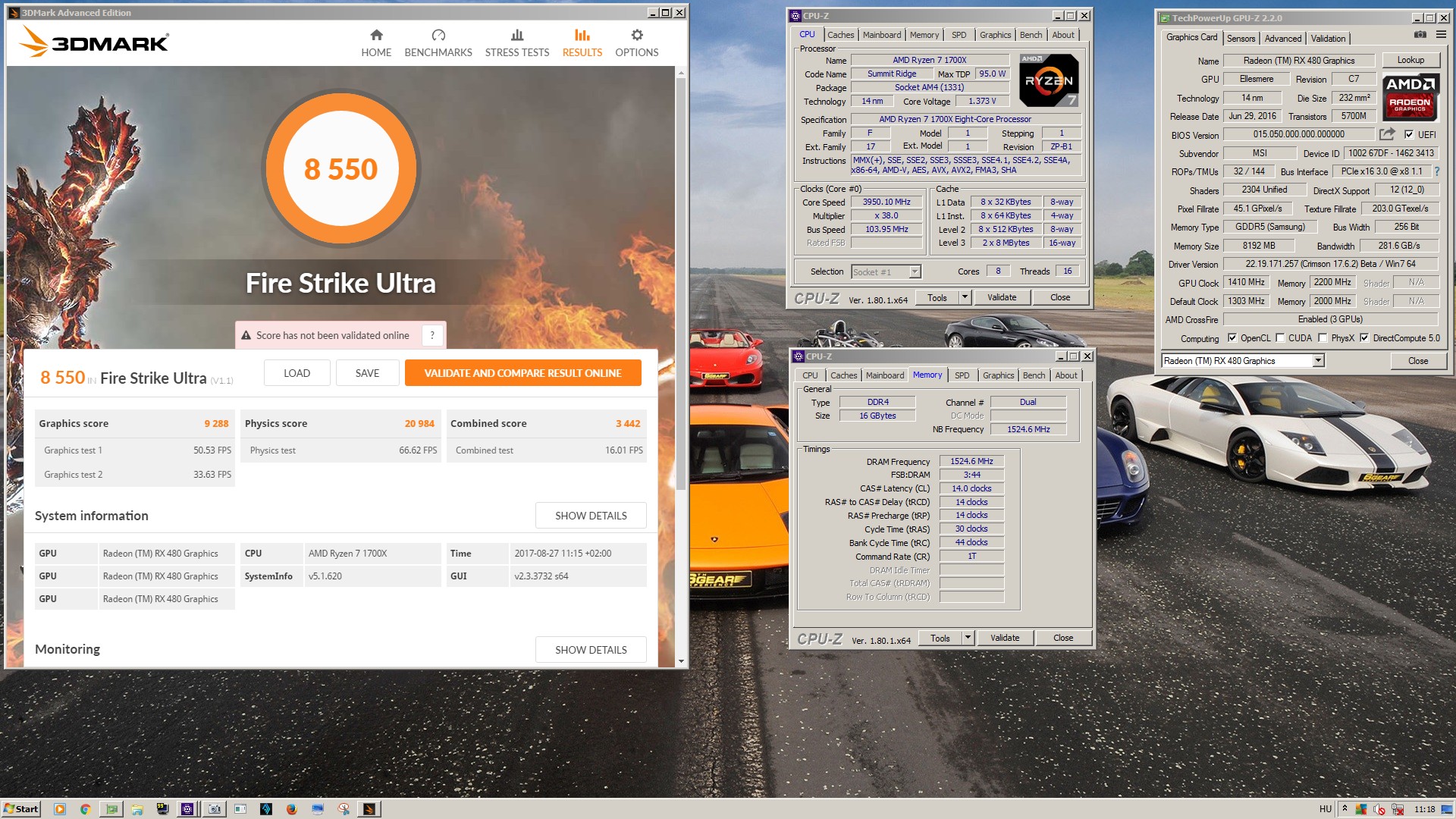The height and width of the screenshot is (819, 1456).
Task: Click the disconnected network tray icon
Action: [x=1398, y=809]
